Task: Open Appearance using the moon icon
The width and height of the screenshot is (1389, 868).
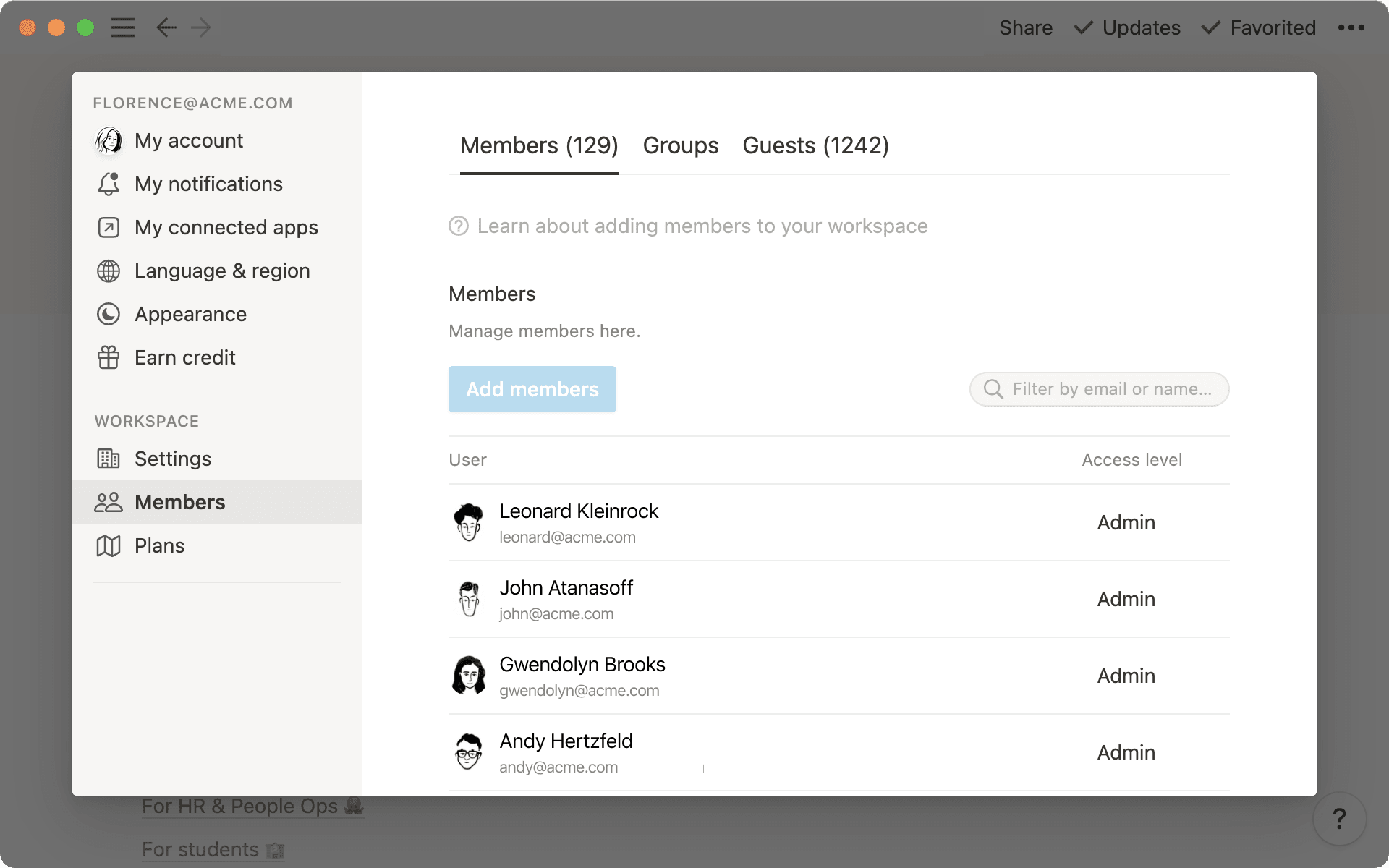Action: pyautogui.click(x=109, y=314)
